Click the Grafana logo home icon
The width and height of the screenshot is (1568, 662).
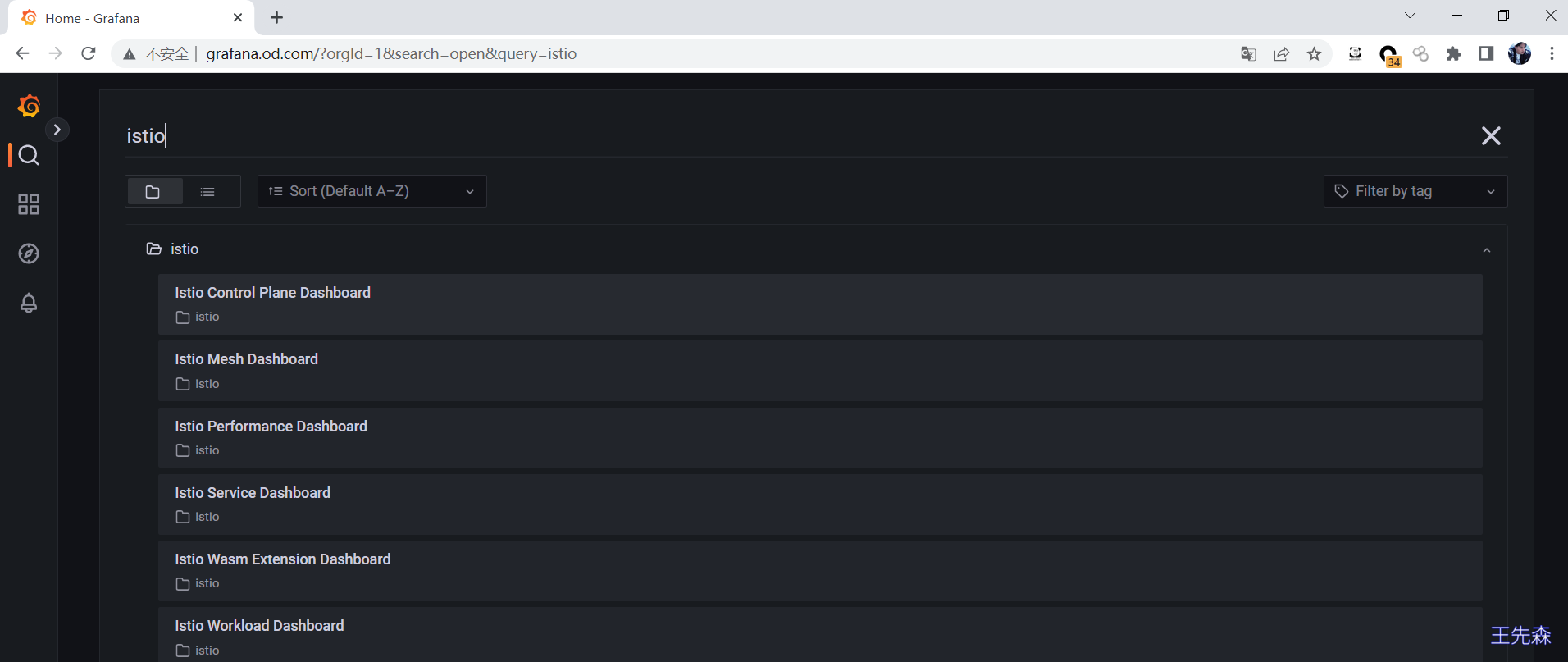click(29, 106)
